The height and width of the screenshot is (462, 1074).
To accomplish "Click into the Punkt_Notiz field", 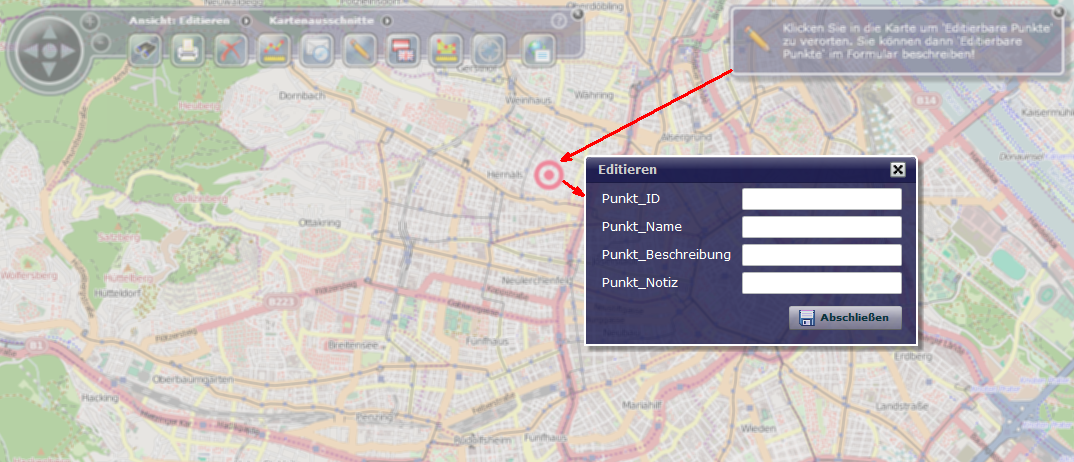I will point(821,283).
